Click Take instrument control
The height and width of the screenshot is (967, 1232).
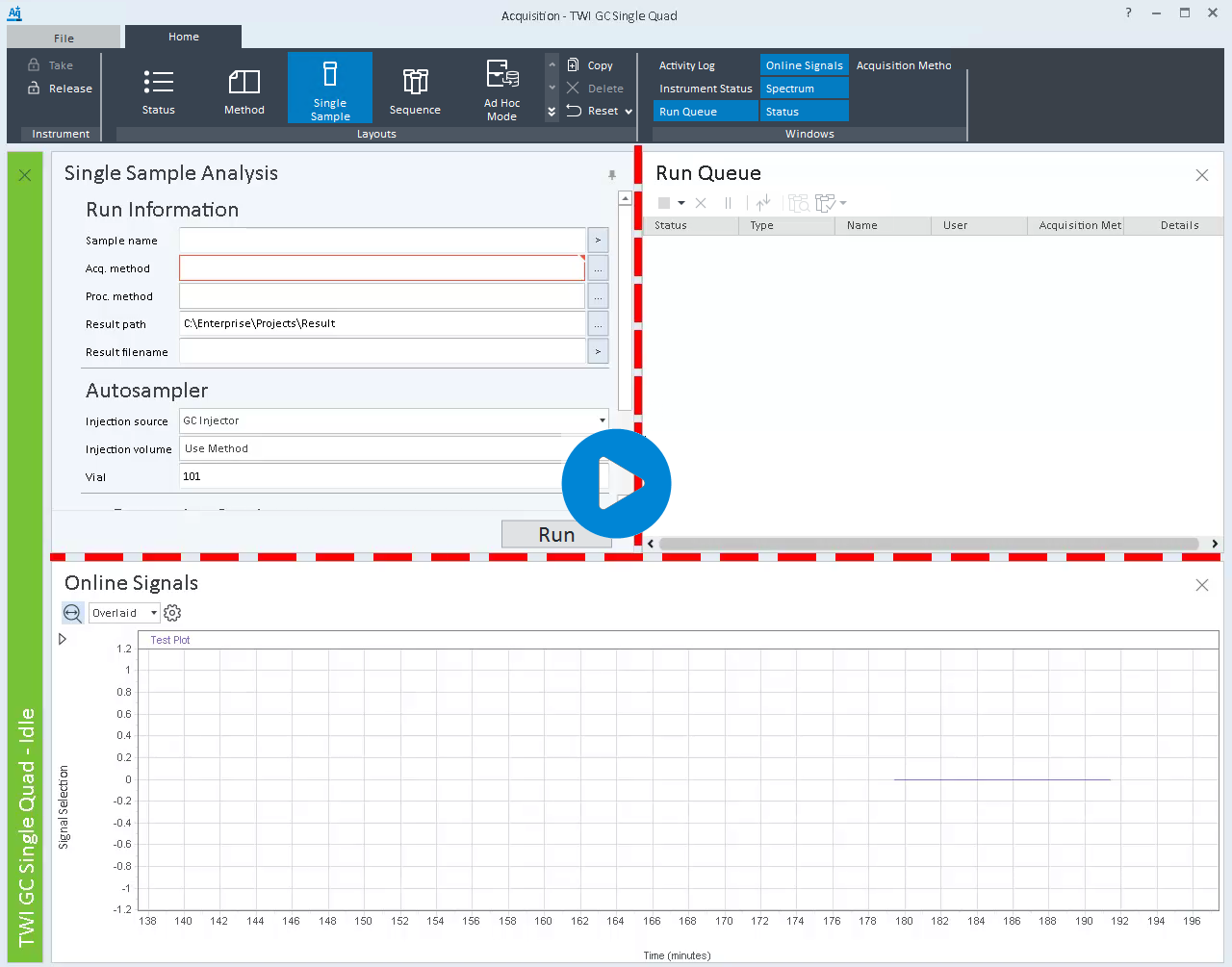click(x=50, y=65)
